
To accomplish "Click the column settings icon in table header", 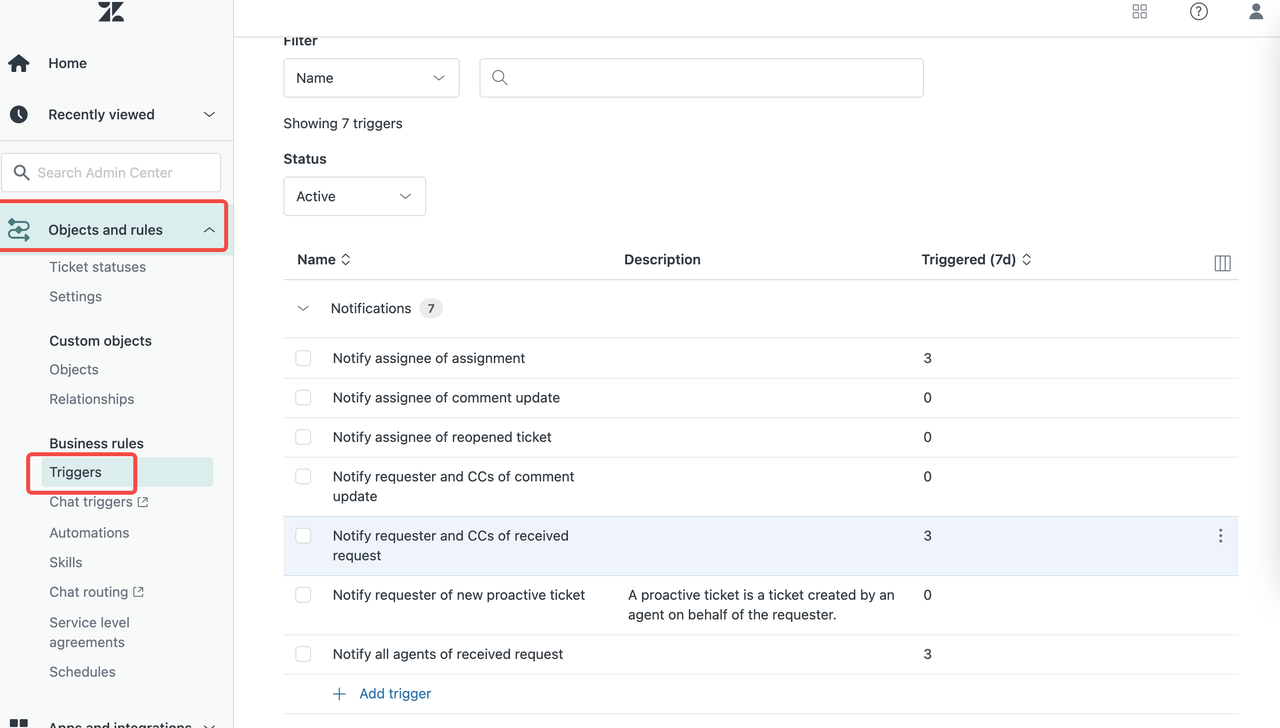I will (x=1222, y=263).
